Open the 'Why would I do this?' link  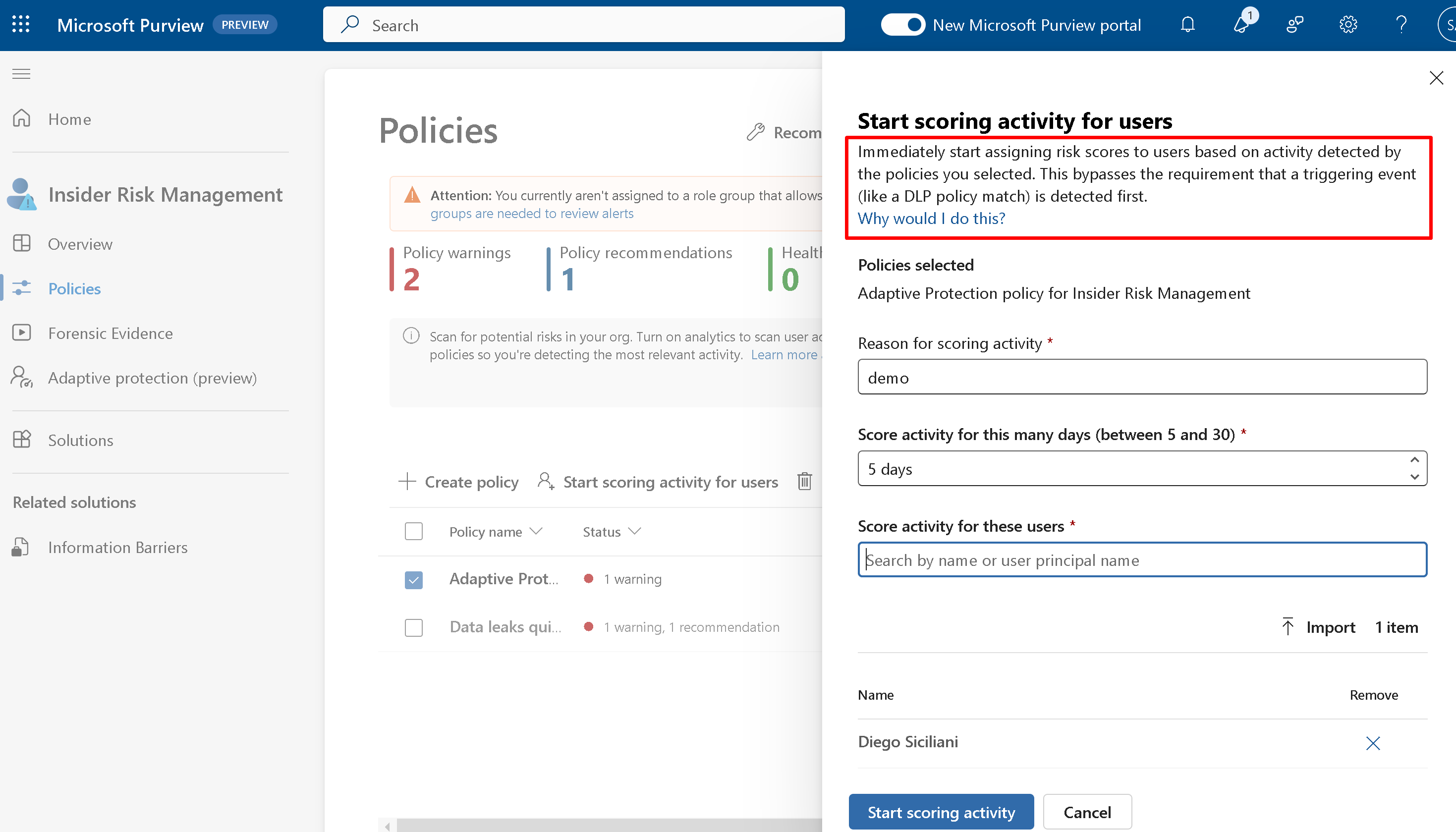[x=931, y=219]
